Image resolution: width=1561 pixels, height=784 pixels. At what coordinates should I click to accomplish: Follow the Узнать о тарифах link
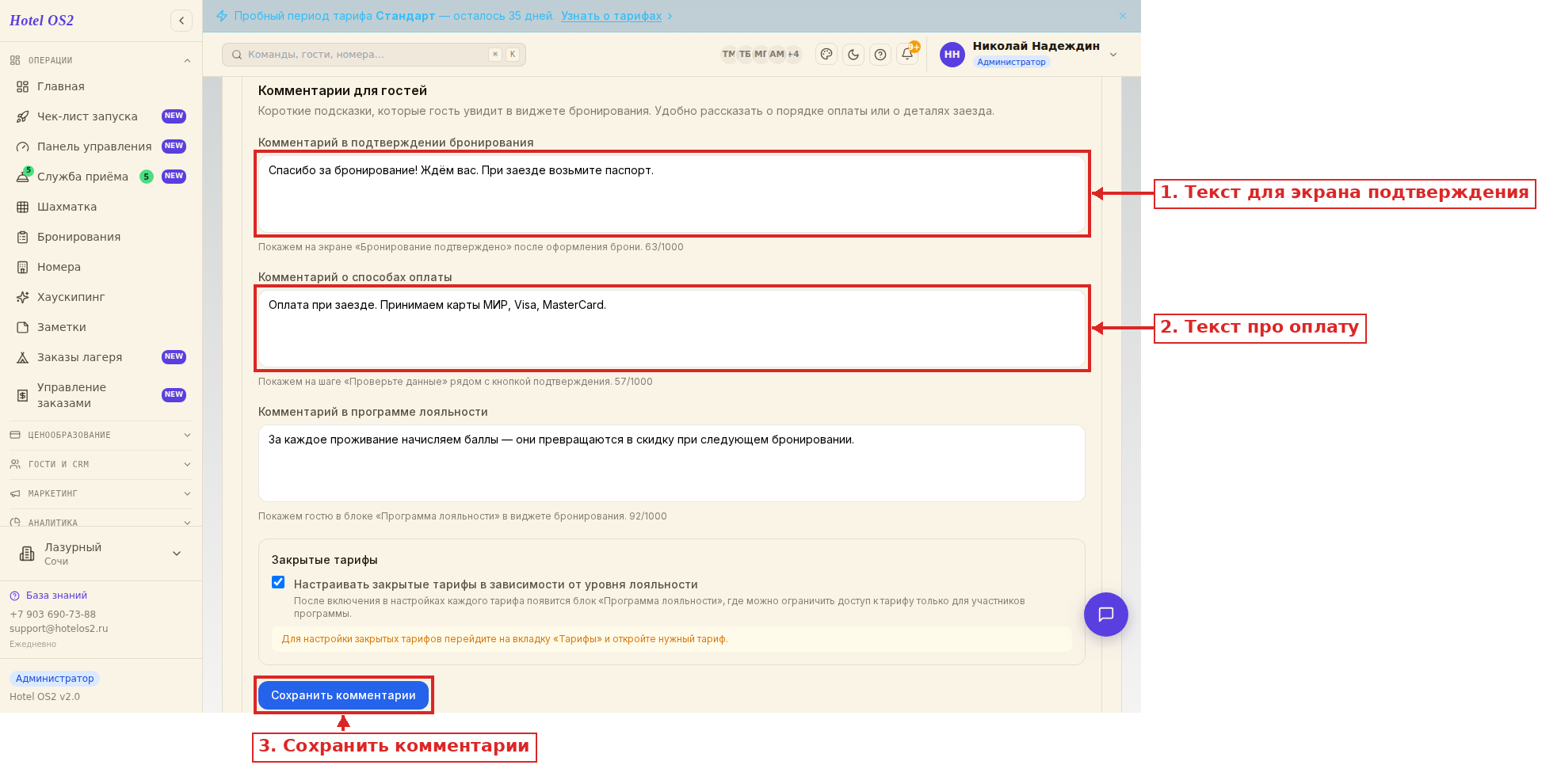(611, 16)
